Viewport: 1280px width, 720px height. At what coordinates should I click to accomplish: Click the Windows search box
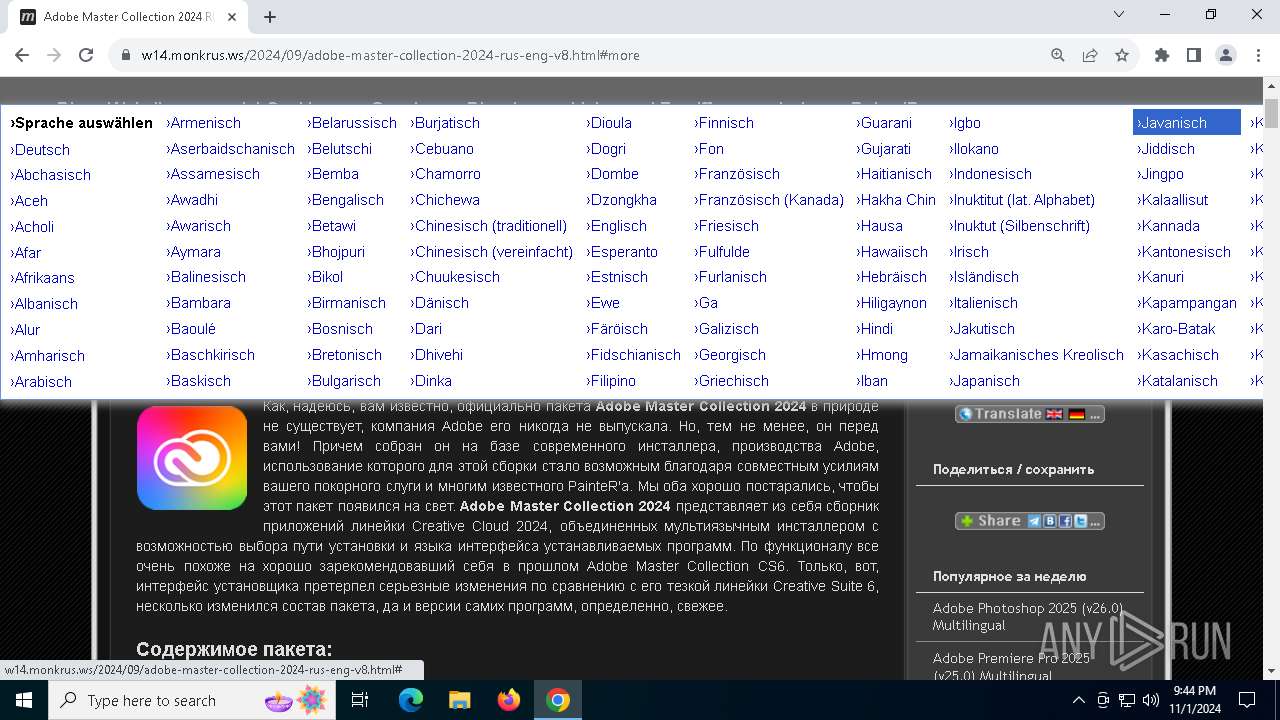point(192,700)
